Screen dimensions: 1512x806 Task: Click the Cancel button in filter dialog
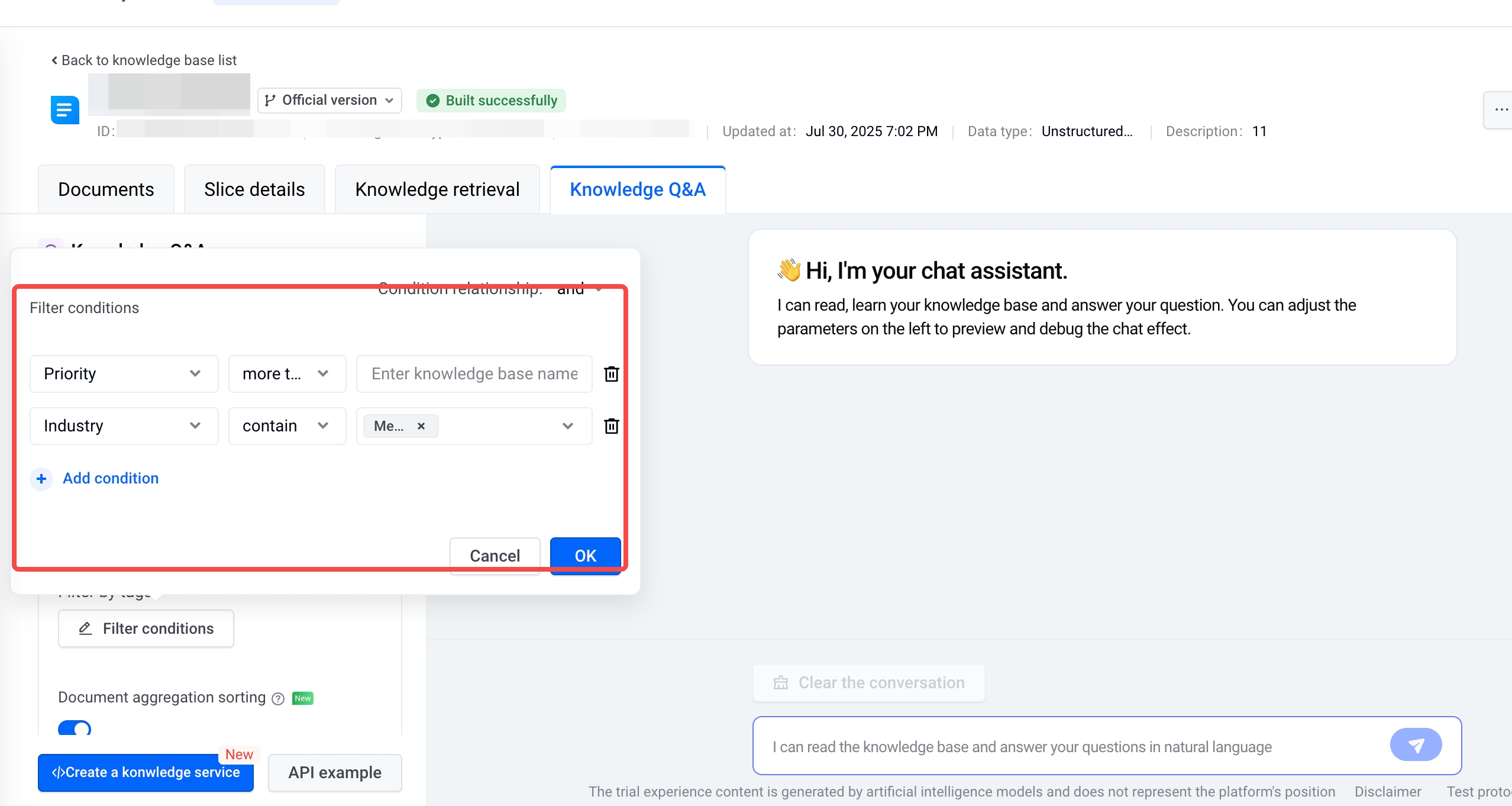pyautogui.click(x=495, y=555)
